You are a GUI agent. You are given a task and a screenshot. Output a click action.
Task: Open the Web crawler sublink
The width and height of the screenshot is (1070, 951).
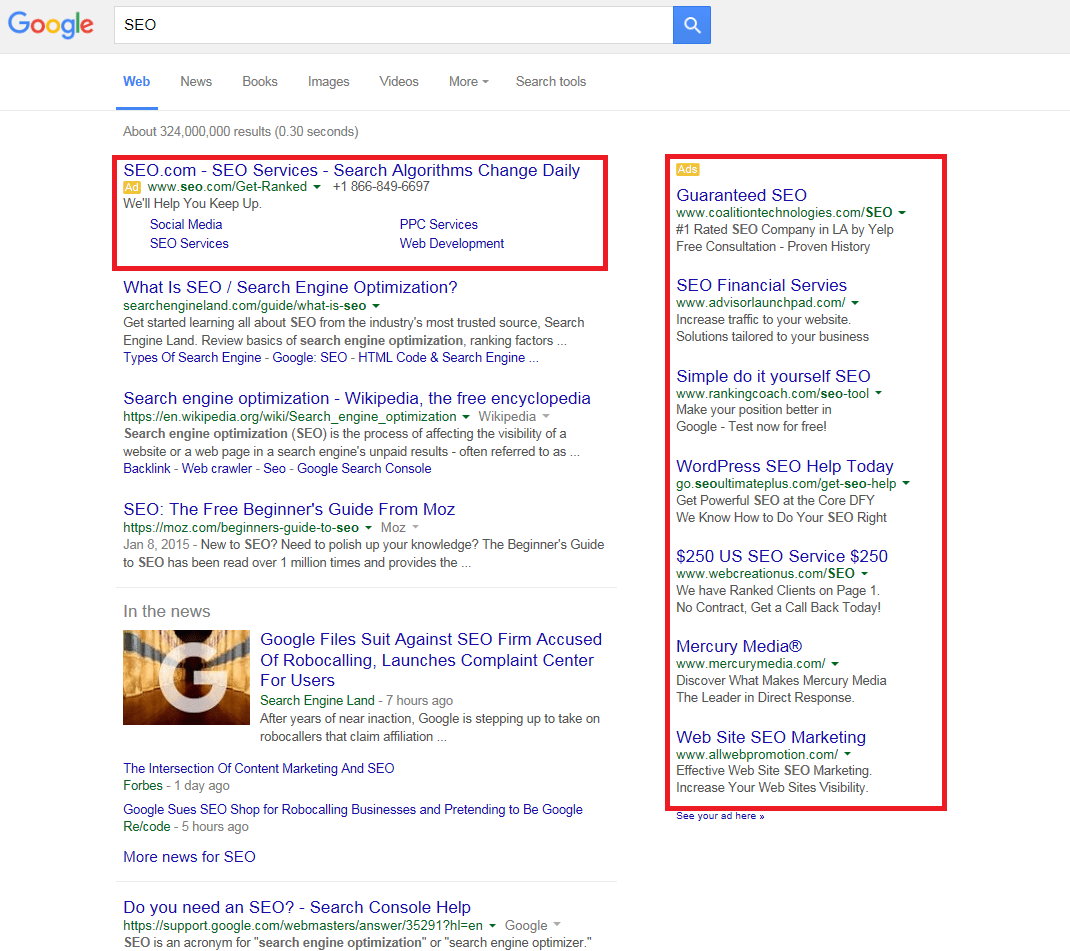tap(216, 469)
